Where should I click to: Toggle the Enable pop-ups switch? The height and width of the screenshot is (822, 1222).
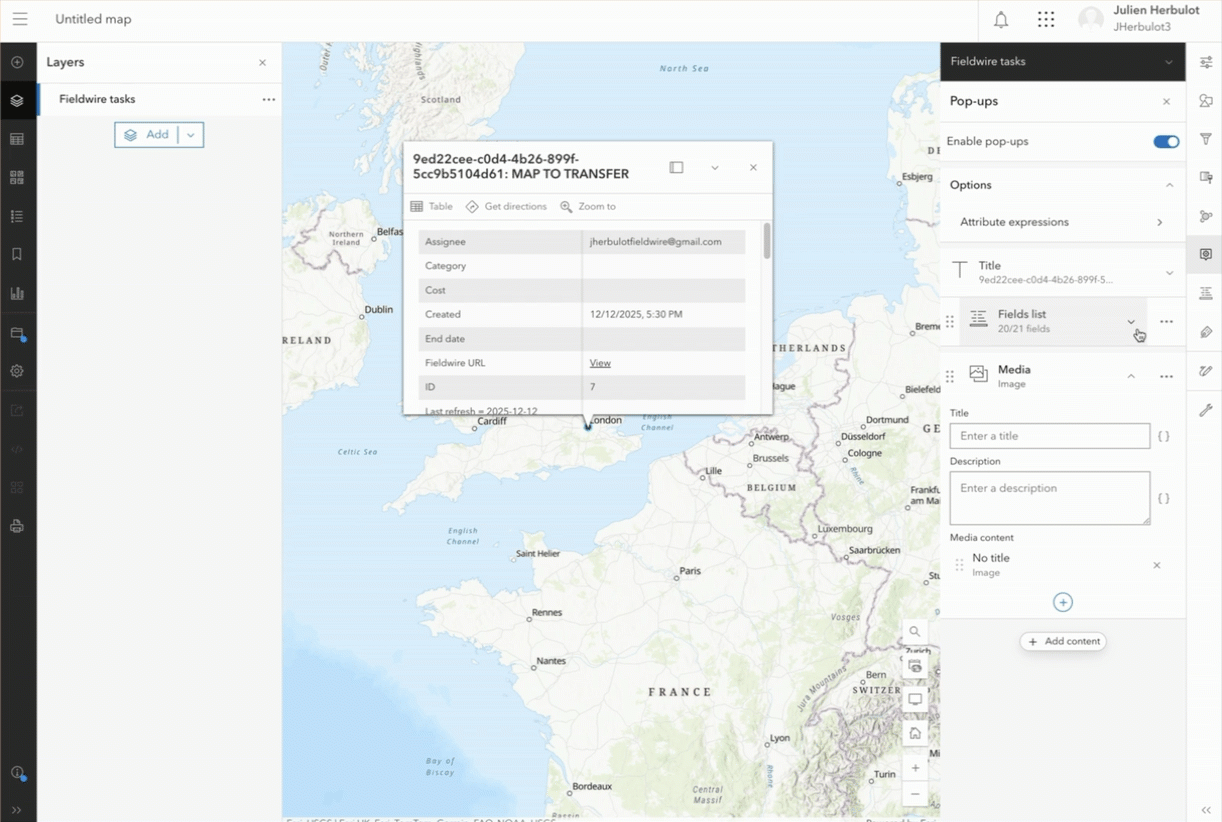click(x=1166, y=142)
